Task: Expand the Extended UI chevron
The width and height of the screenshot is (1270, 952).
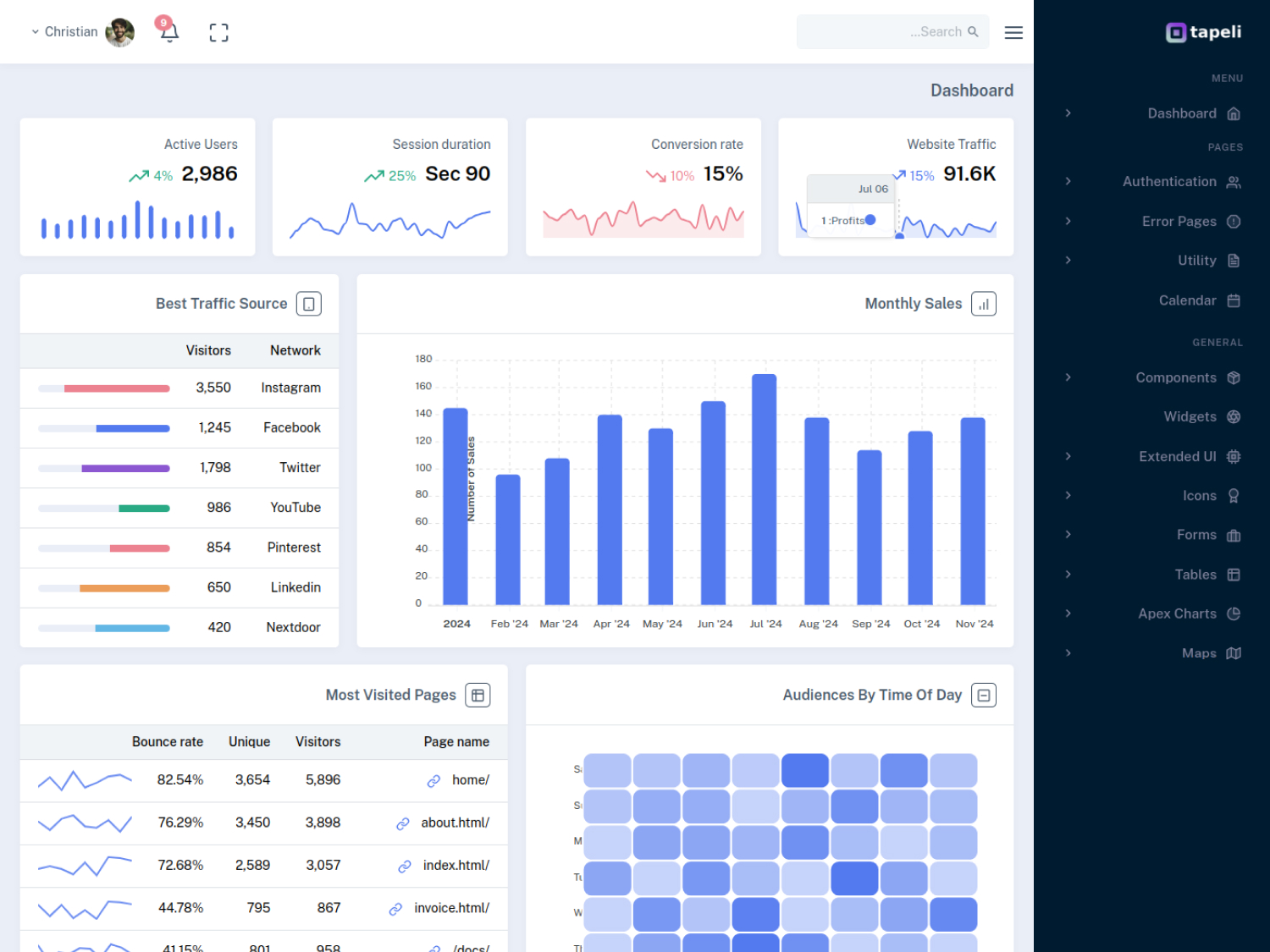Action: tap(1068, 456)
